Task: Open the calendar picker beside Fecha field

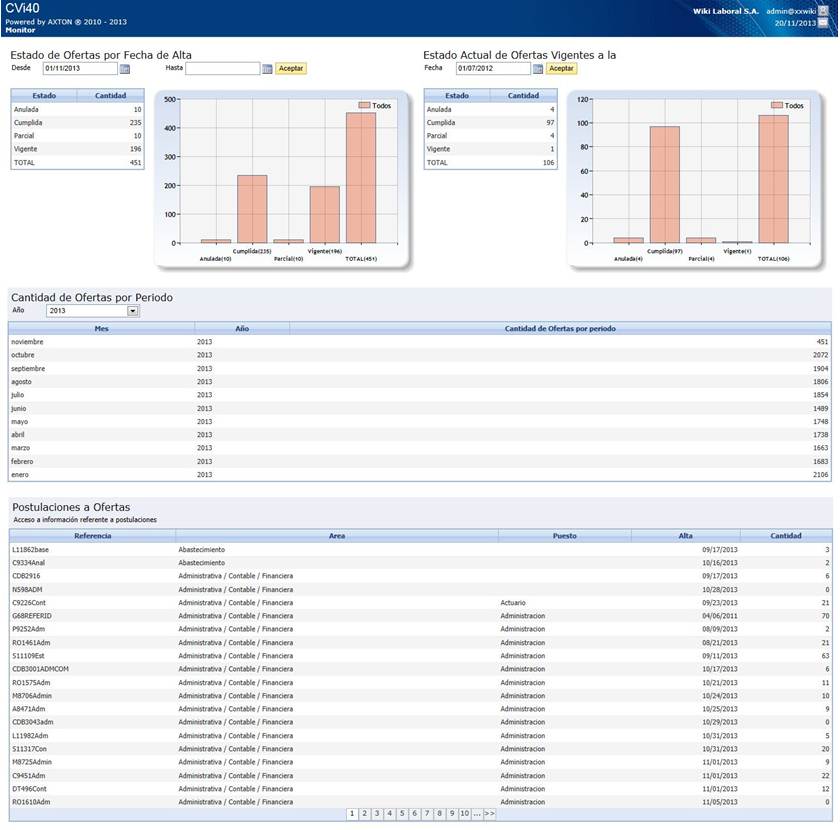Action: click(538, 69)
